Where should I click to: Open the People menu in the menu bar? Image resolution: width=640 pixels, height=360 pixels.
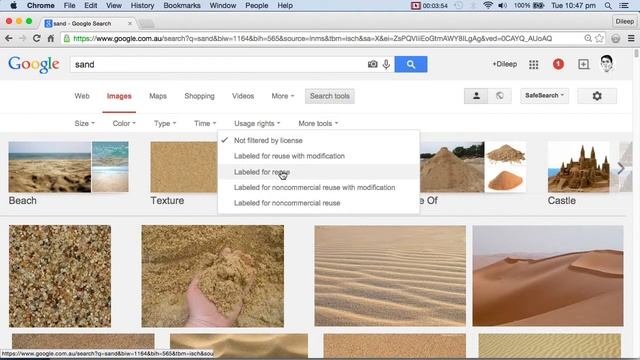[x=256, y=5]
